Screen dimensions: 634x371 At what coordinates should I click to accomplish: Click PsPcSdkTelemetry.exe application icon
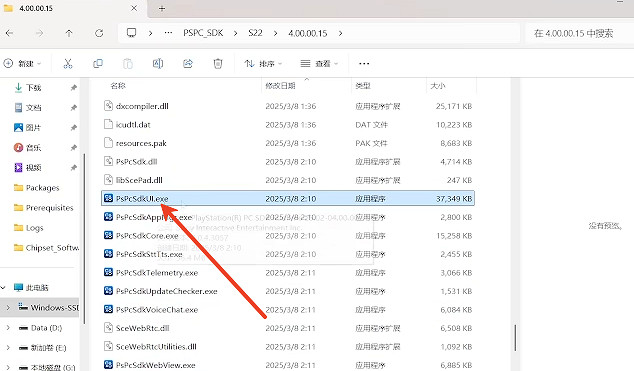[x=108, y=272]
